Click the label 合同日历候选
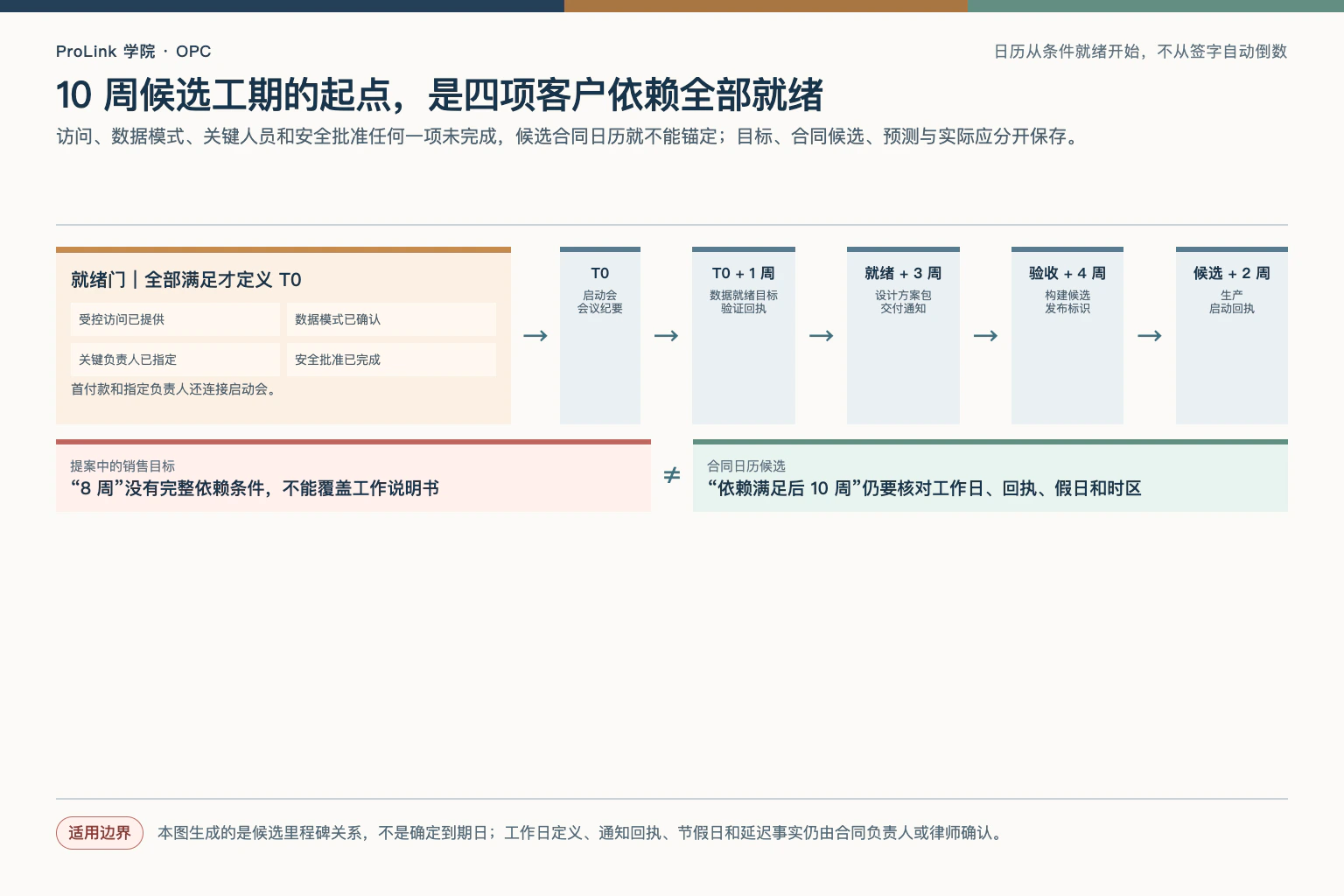1344x896 pixels. [x=746, y=466]
